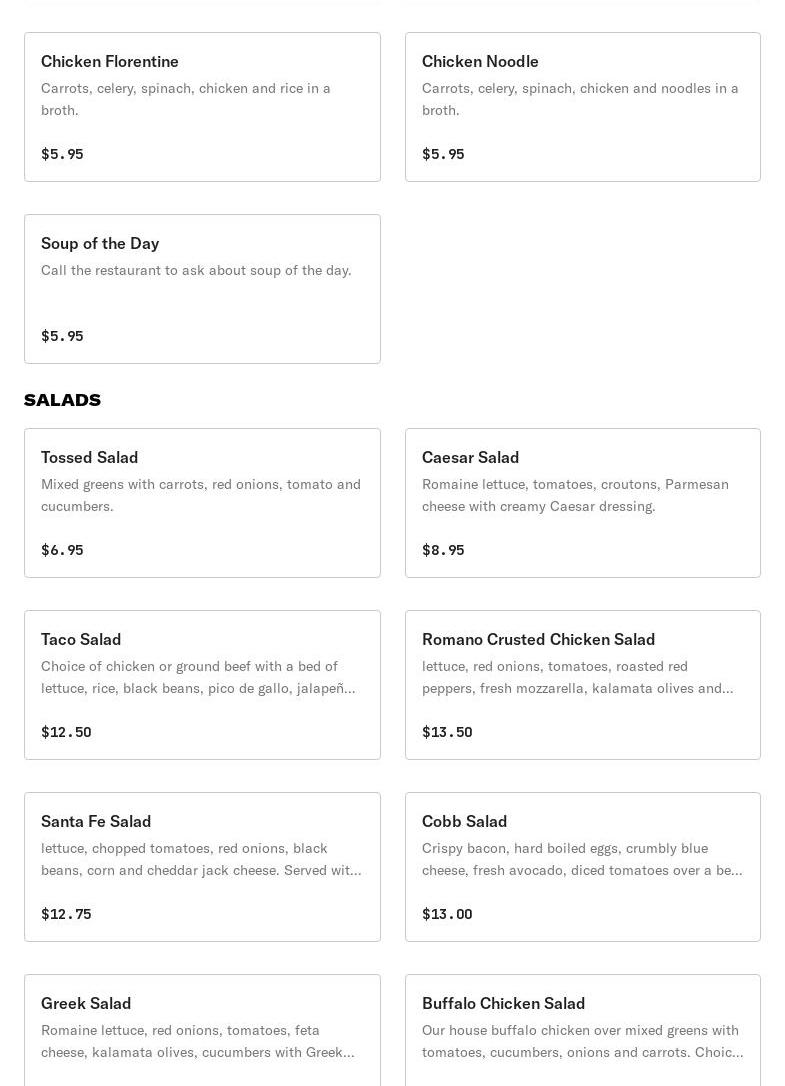Click the Cobb Salad $13.00 price
Screen dimensions: 785x1086
[x=447, y=914]
